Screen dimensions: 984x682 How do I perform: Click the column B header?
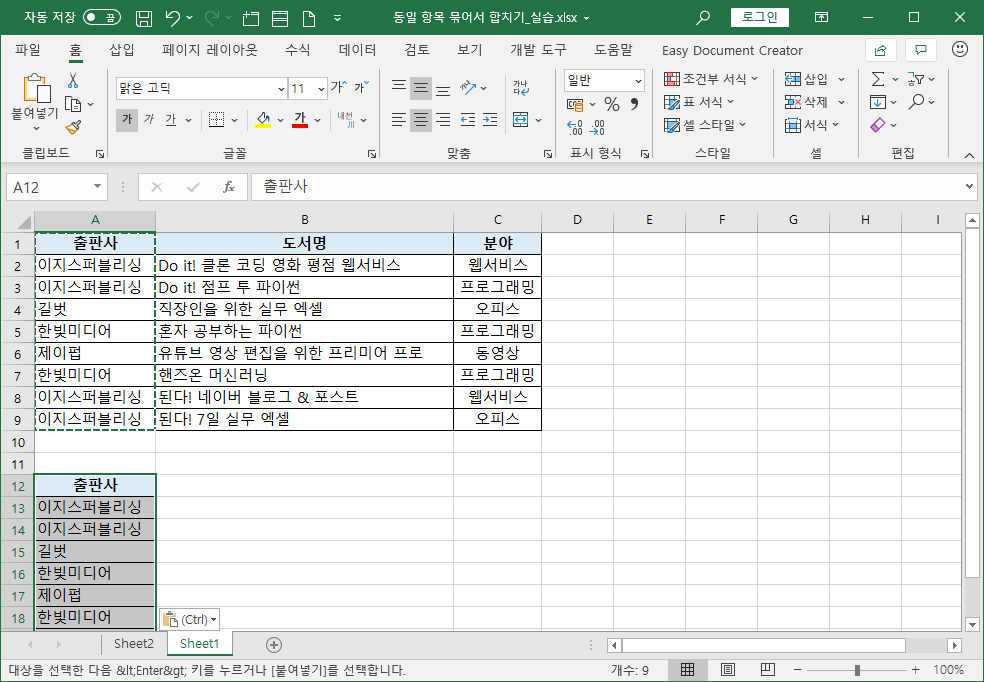[304, 220]
